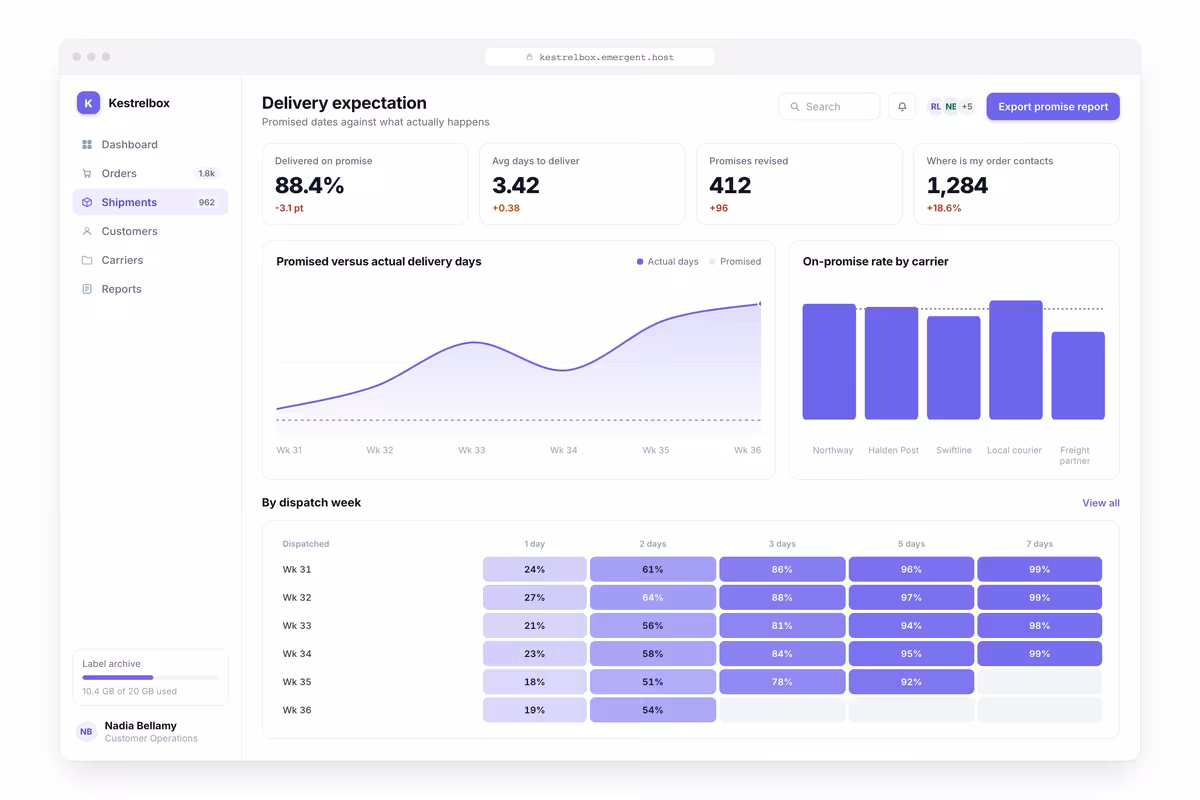Click the 92% cell in Wk 35
The image size is (1200, 800).
(911, 682)
